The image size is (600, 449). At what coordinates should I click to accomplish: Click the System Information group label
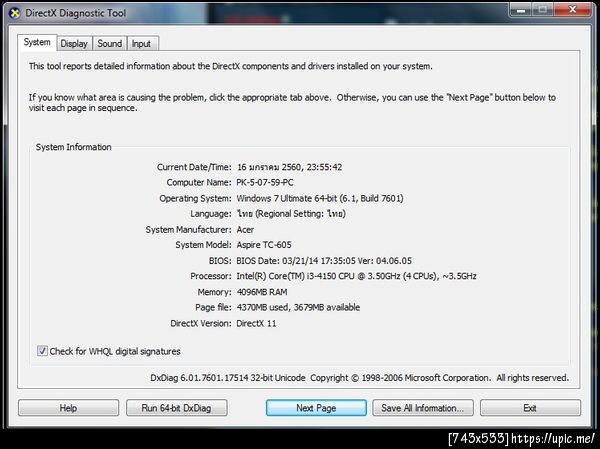[73, 147]
